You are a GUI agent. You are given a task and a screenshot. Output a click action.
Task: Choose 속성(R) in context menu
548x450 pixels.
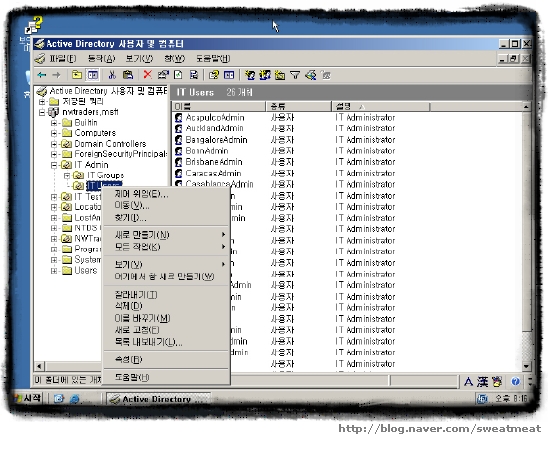(166, 359)
